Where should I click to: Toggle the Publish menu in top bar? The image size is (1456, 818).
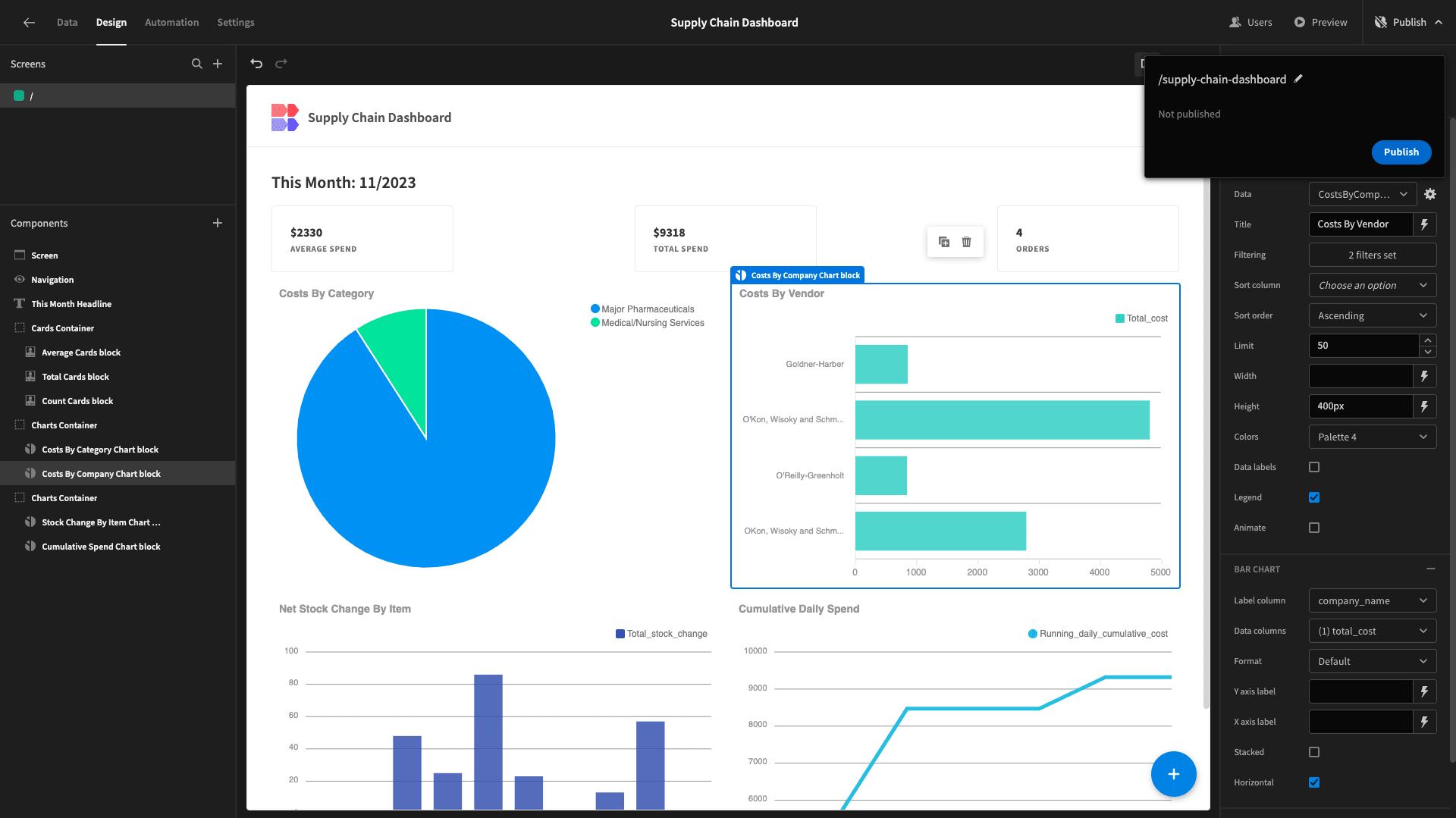point(1408,23)
